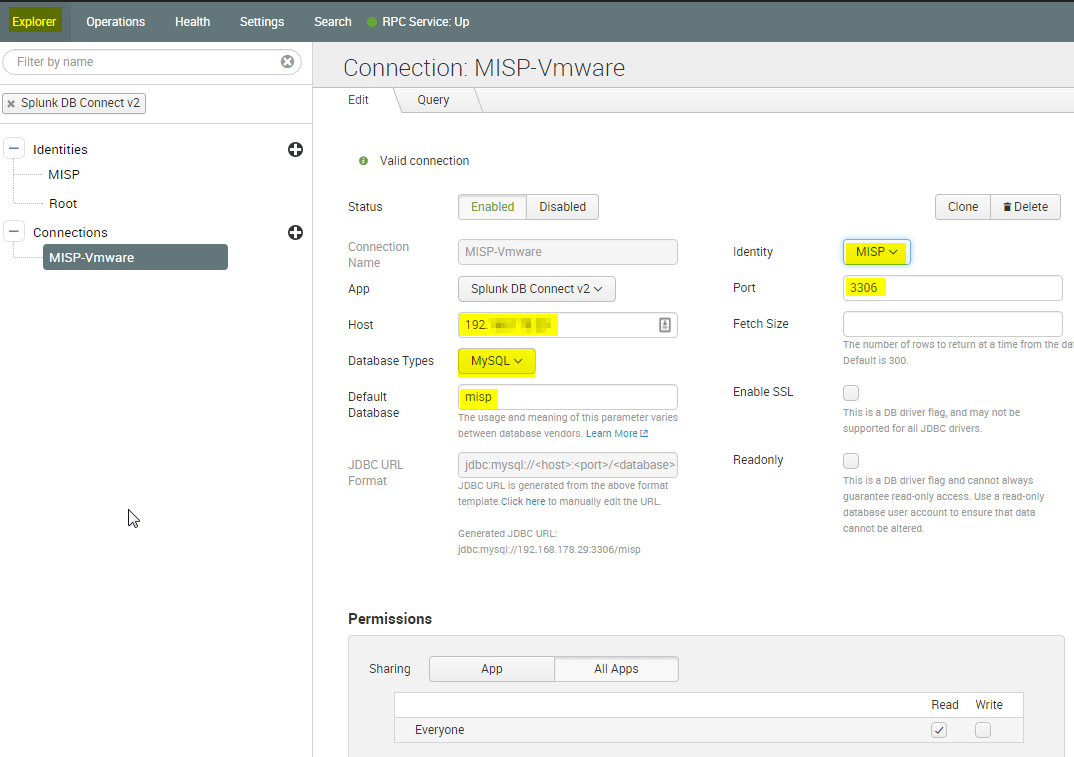Click the Permissions section heading
This screenshot has height=757, width=1074.
pyautogui.click(x=390, y=619)
